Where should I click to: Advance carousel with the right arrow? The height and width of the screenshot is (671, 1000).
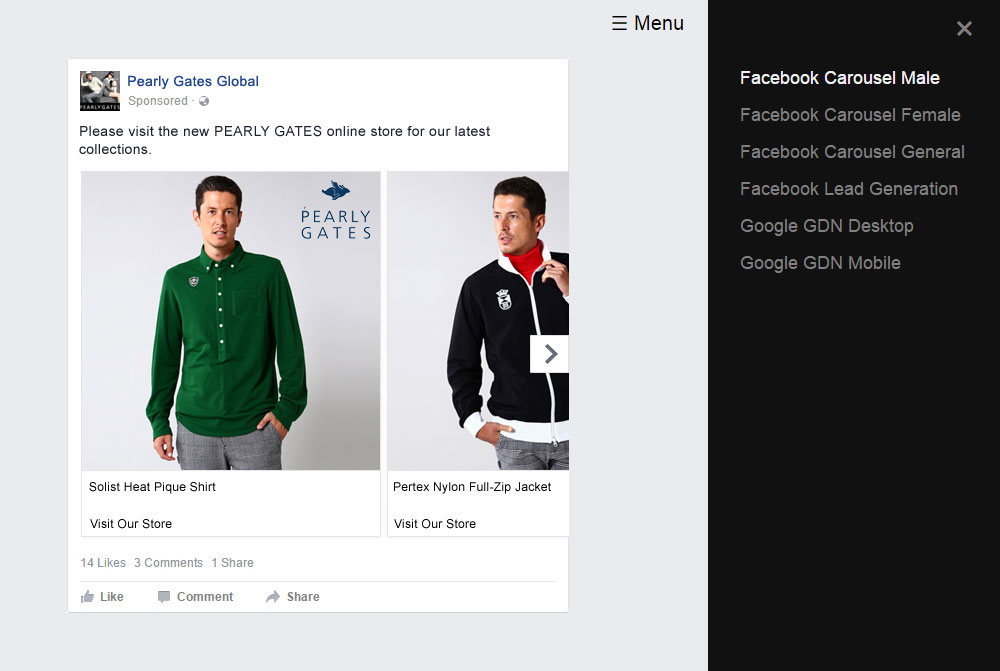549,354
